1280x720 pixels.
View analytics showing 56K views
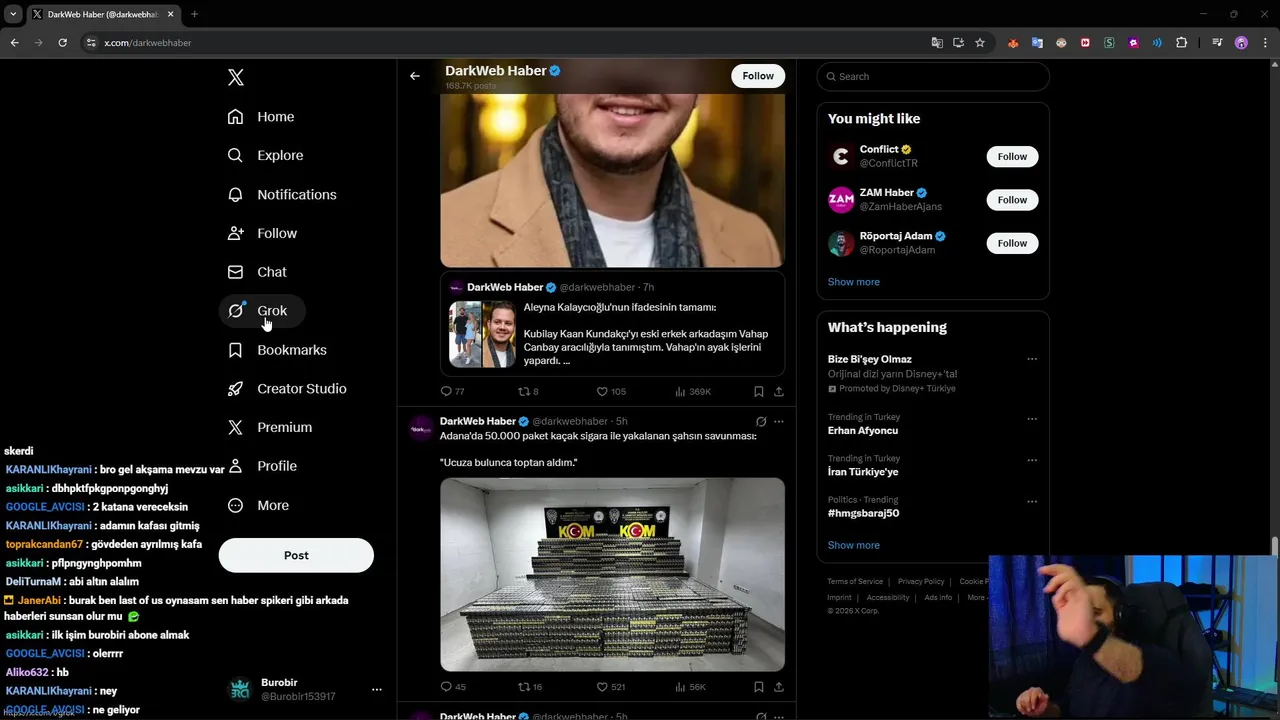tap(691, 687)
